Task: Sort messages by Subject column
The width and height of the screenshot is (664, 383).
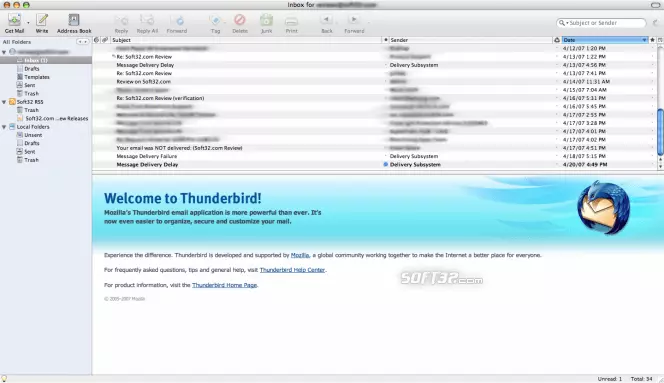Action: [x=245, y=40]
